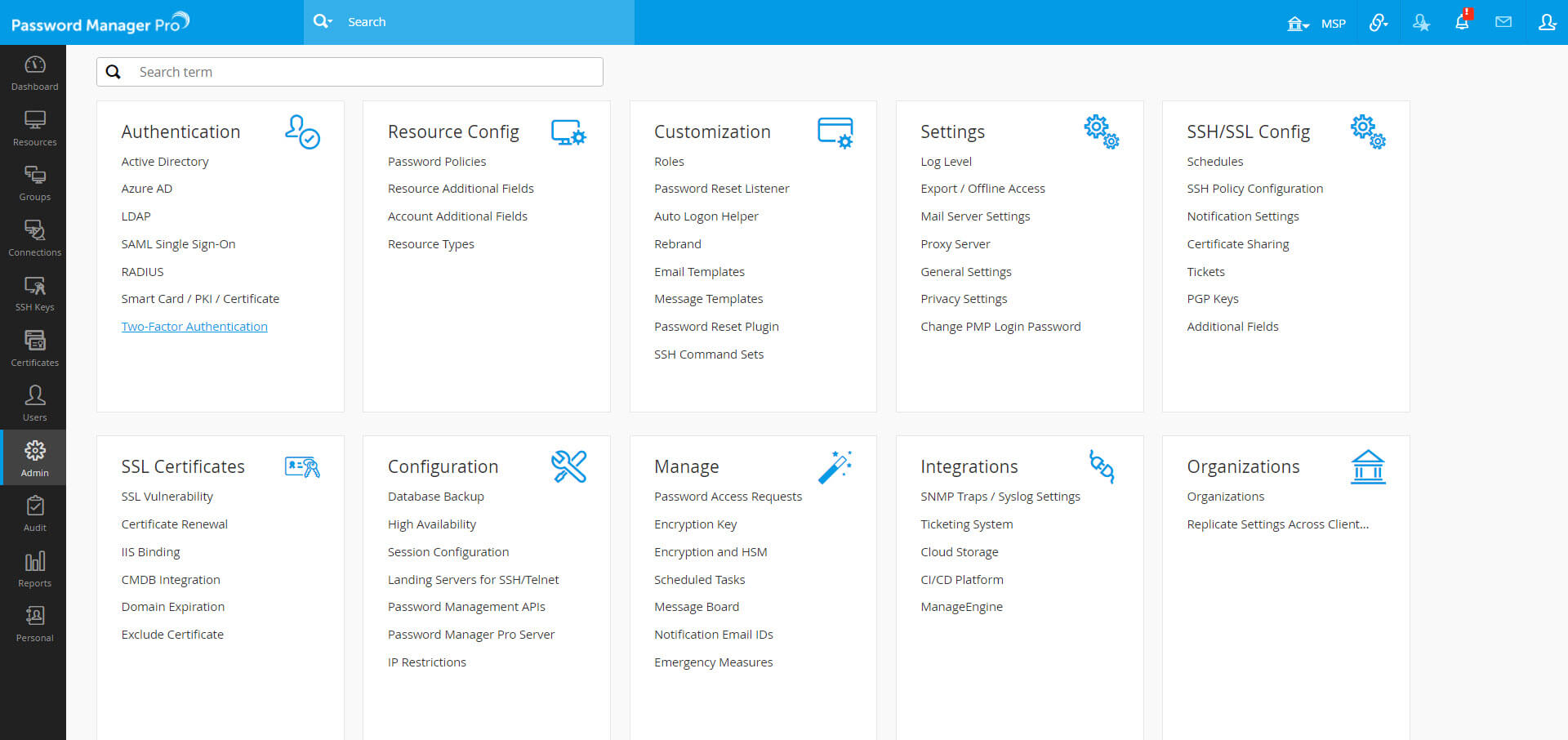This screenshot has width=1568, height=740.
Task: Click the Manage magic wand icon
Action: 835,466
